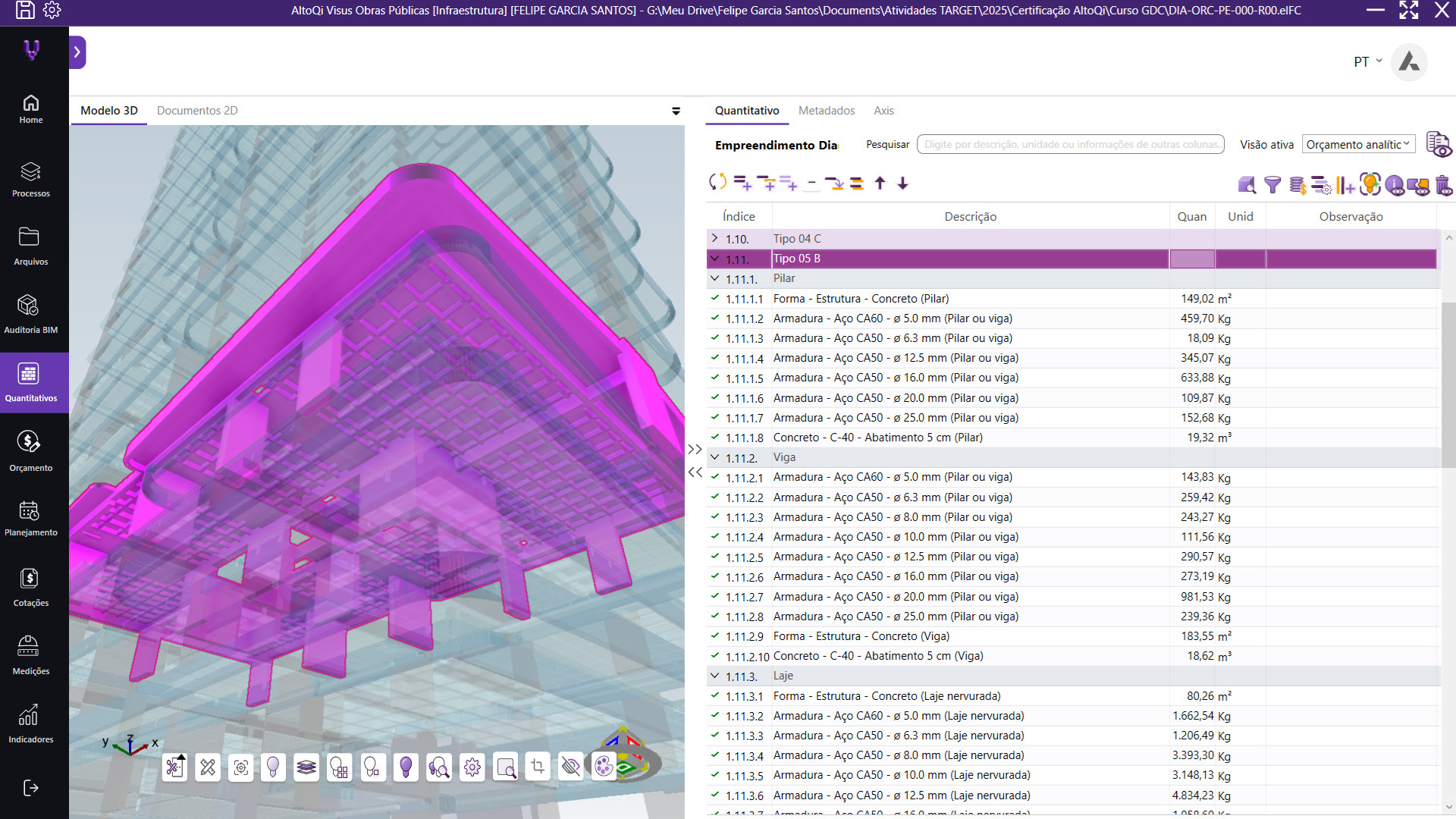This screenshot has width=1456, height=819.
Task: Move selected item up with arrow icon
Action: click(880, 183)
